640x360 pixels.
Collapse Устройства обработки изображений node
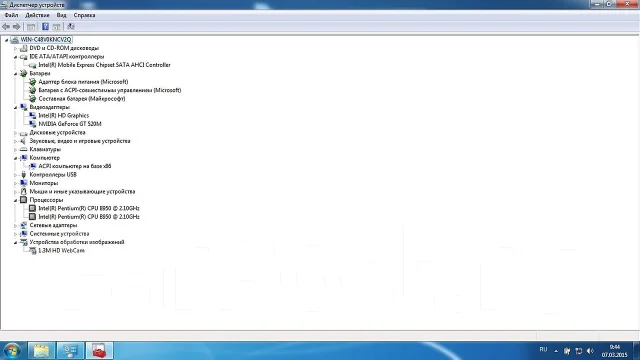tap(16, 242)
